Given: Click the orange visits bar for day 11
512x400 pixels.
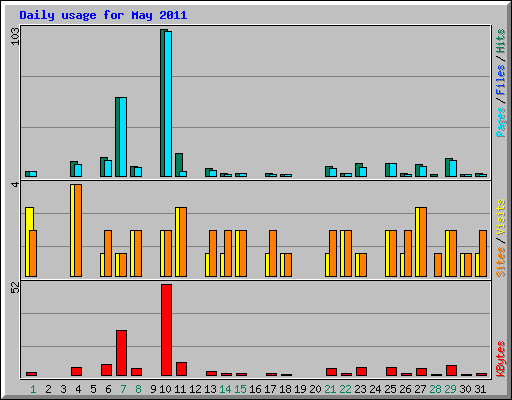Looking at the screenshot, I should [x=183, y=242].
